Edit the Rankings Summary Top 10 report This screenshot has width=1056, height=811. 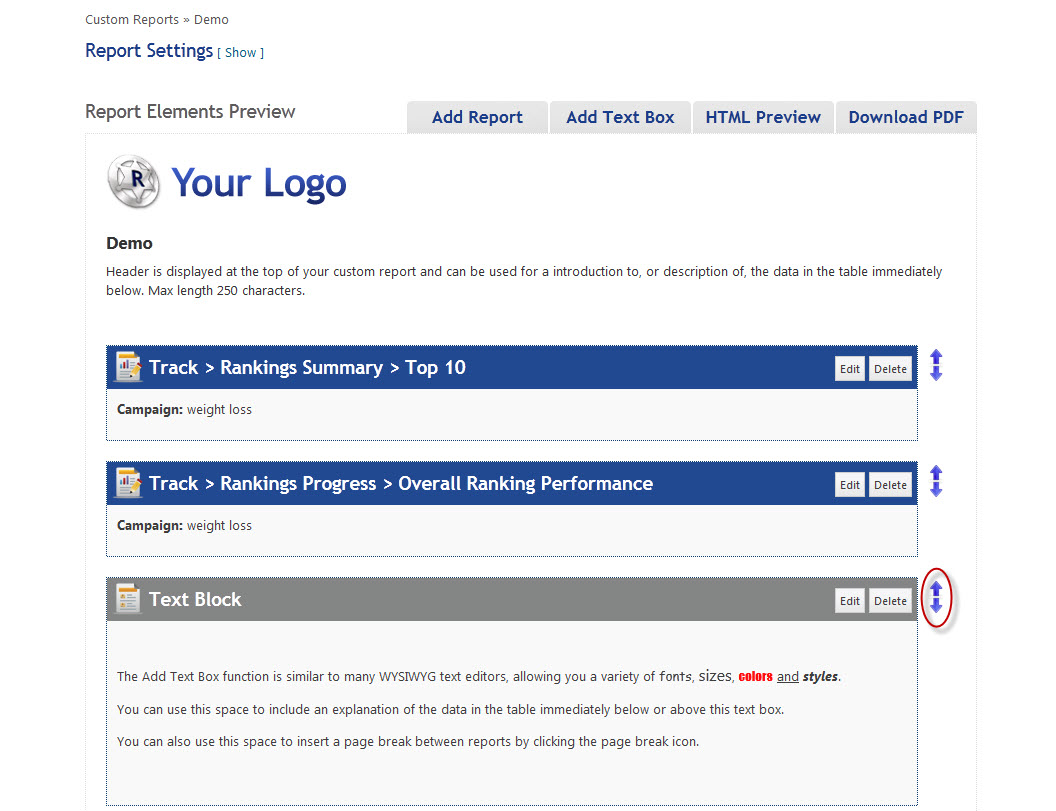[850, 369]
